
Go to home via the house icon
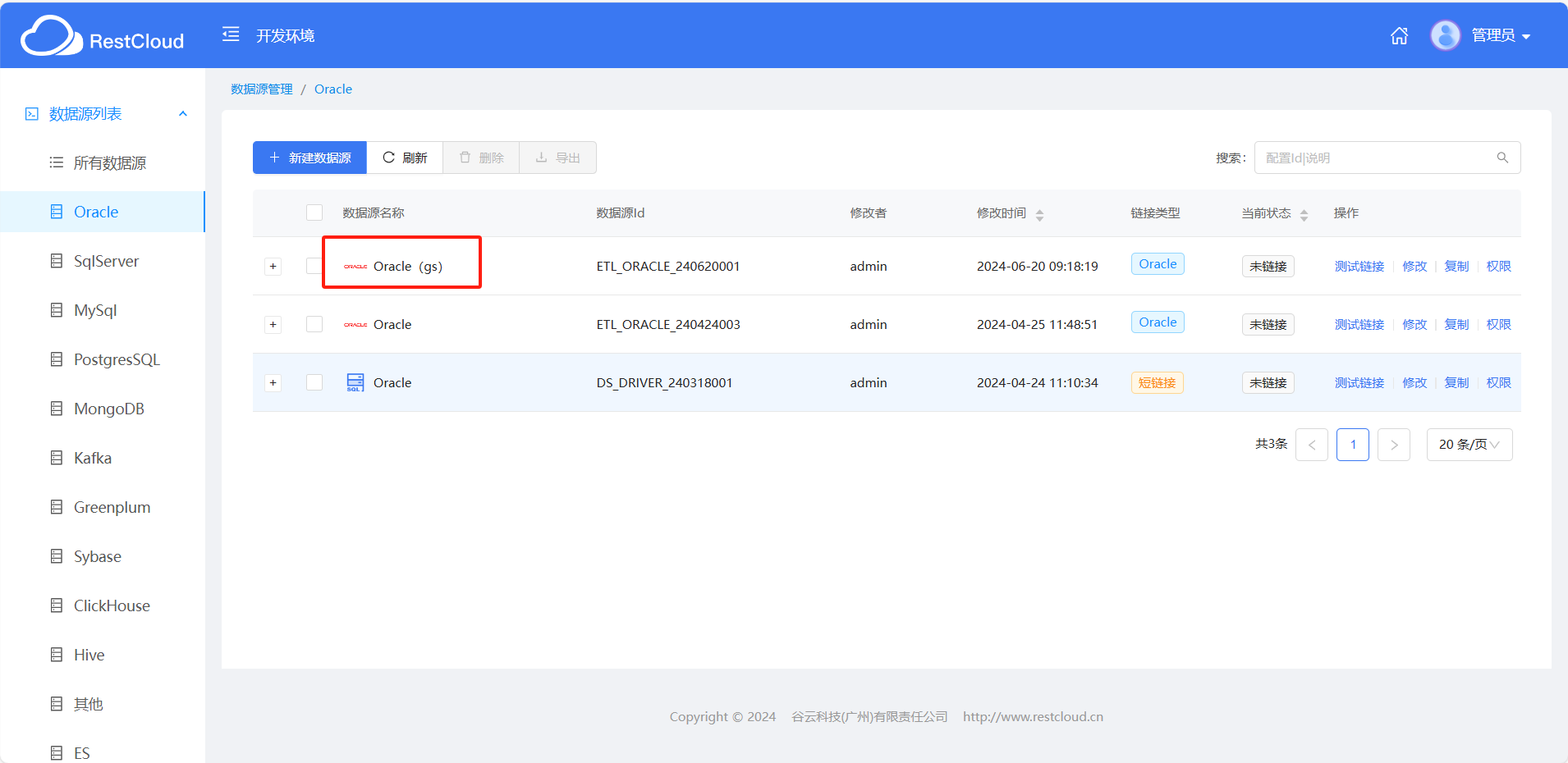coord(1400,35)
